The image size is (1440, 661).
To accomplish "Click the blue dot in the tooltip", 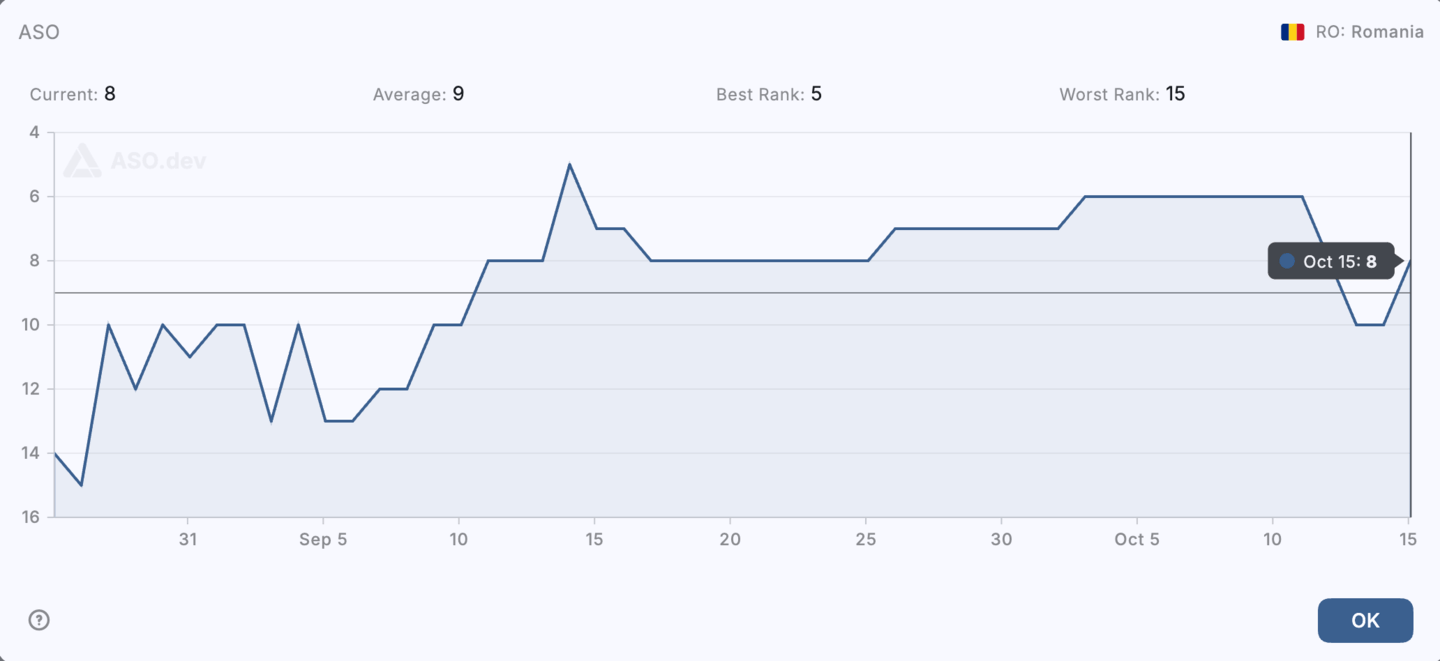I will [1287, 261].
